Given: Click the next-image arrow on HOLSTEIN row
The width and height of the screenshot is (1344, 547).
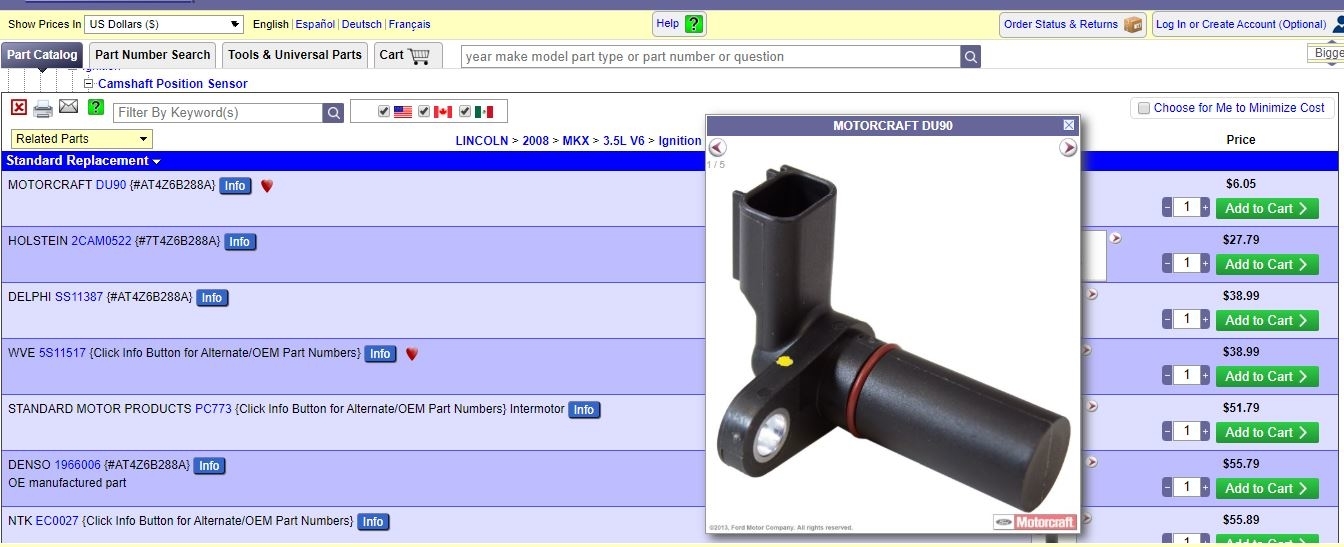Looking at the screenshot, I should 1116,239.
